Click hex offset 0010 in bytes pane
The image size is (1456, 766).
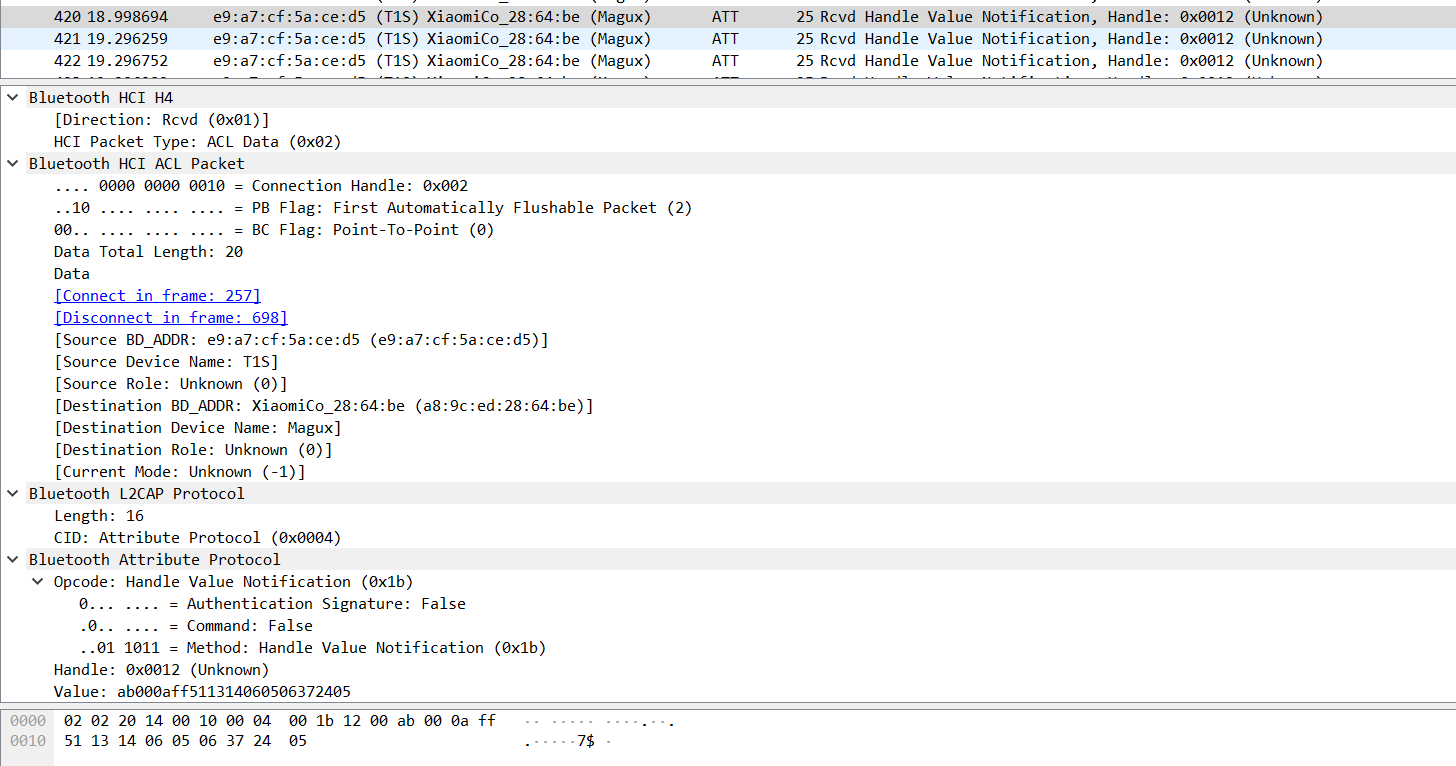click(26, 741)
